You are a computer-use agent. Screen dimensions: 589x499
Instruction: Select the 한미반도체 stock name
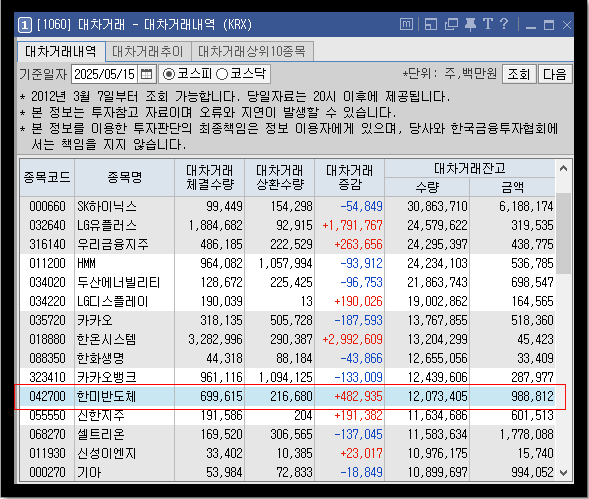pos(106,396)
